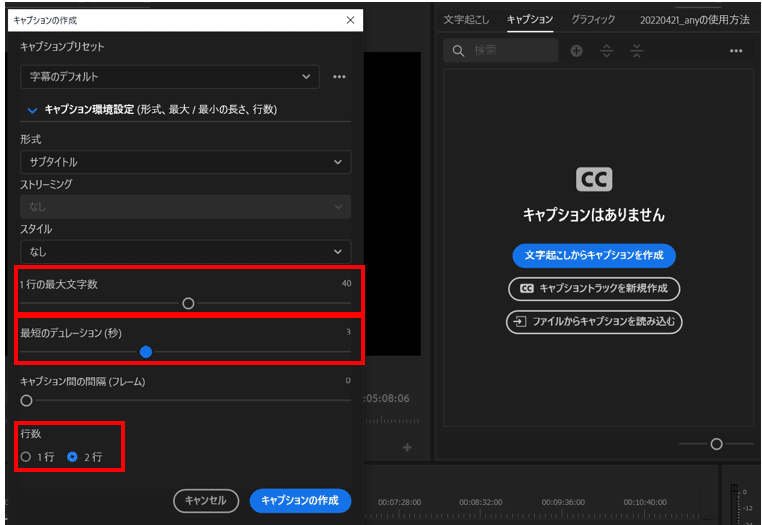
Task: Click the large CC caption icon
Action: [x=594, y=179]
